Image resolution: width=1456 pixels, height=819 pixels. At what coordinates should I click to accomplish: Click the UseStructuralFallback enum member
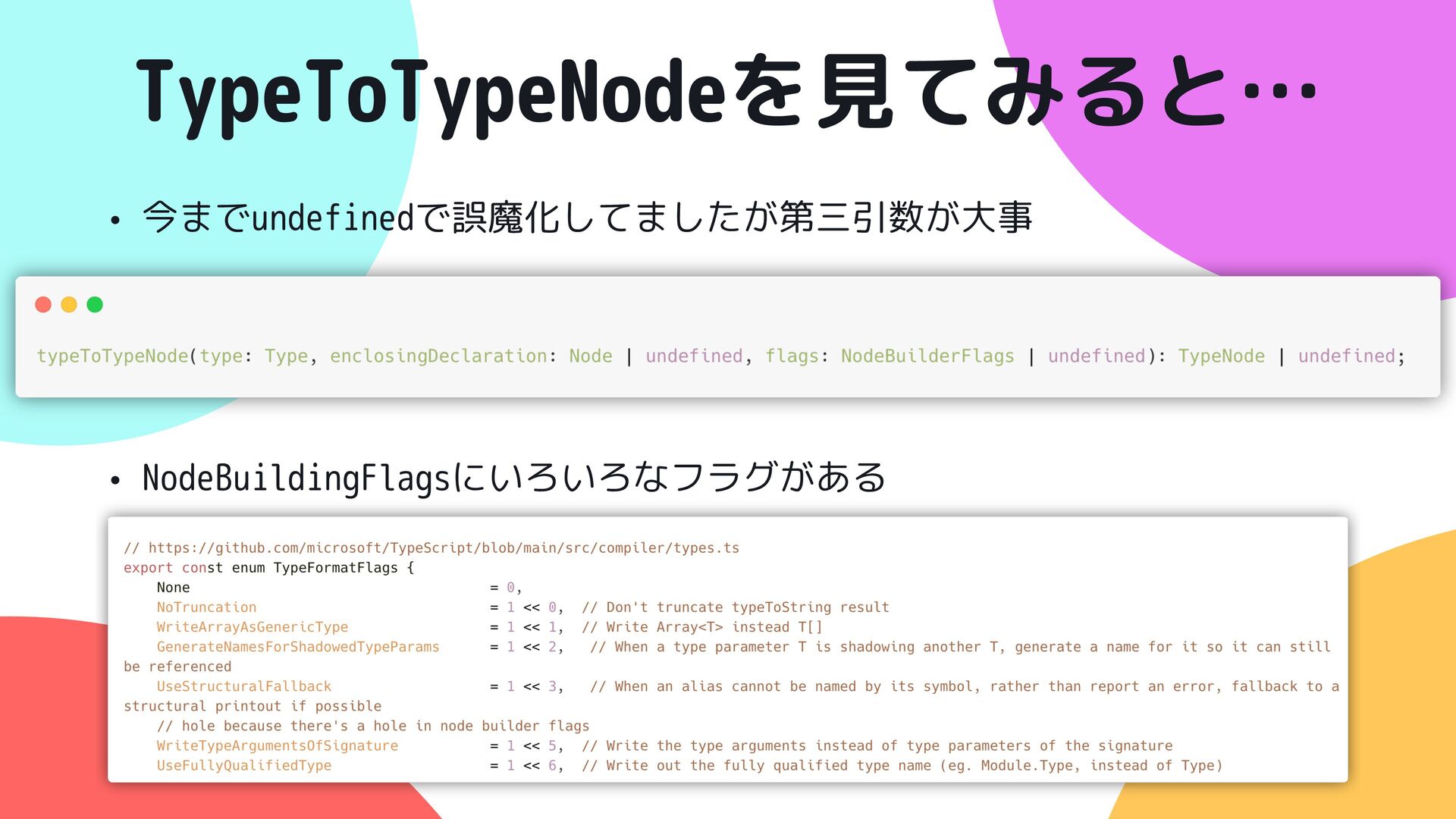243,686
